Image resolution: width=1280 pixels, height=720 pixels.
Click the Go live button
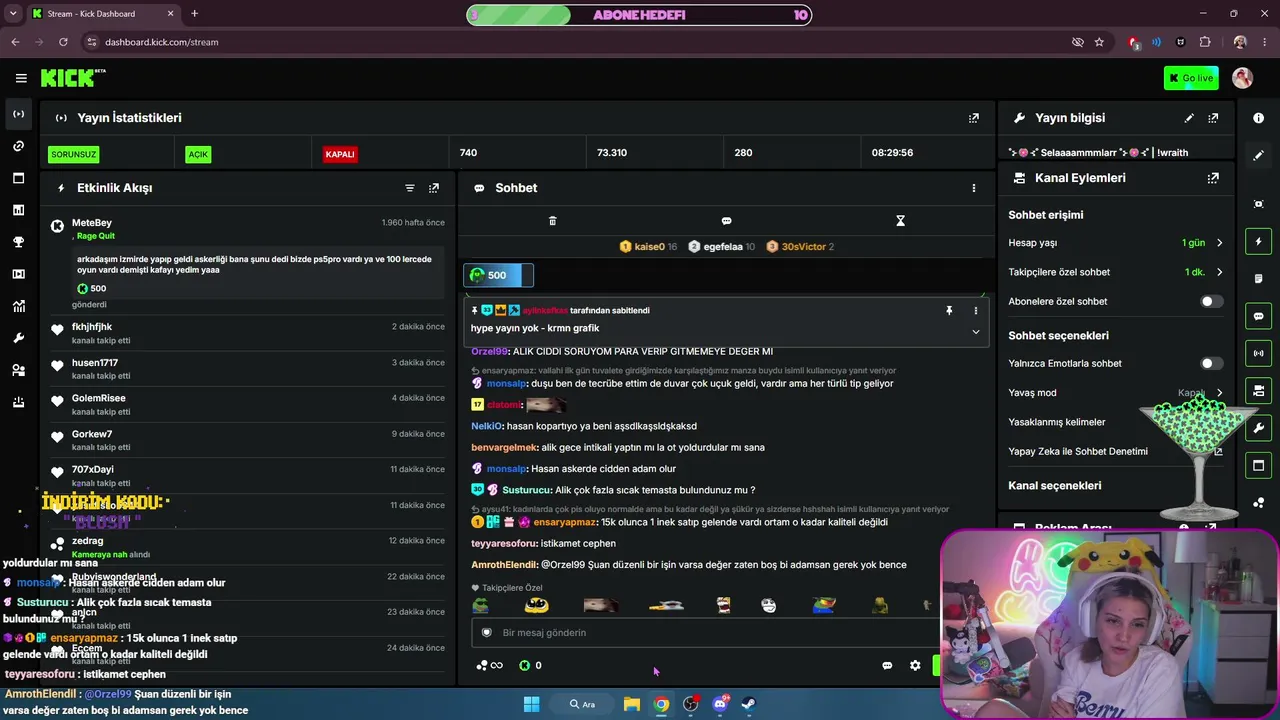tap(1191, 78)
